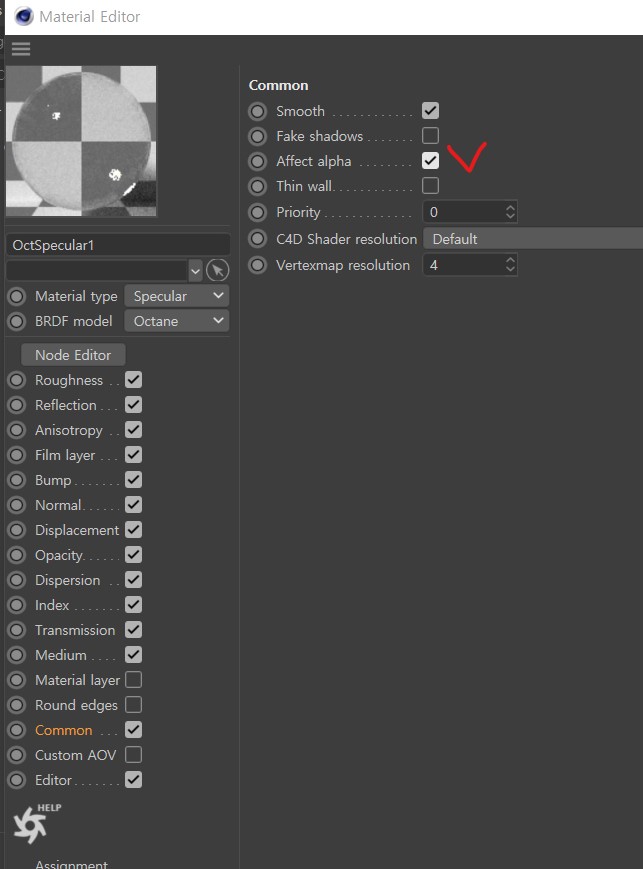Open the layer dropdown arrow below material name

195,271
